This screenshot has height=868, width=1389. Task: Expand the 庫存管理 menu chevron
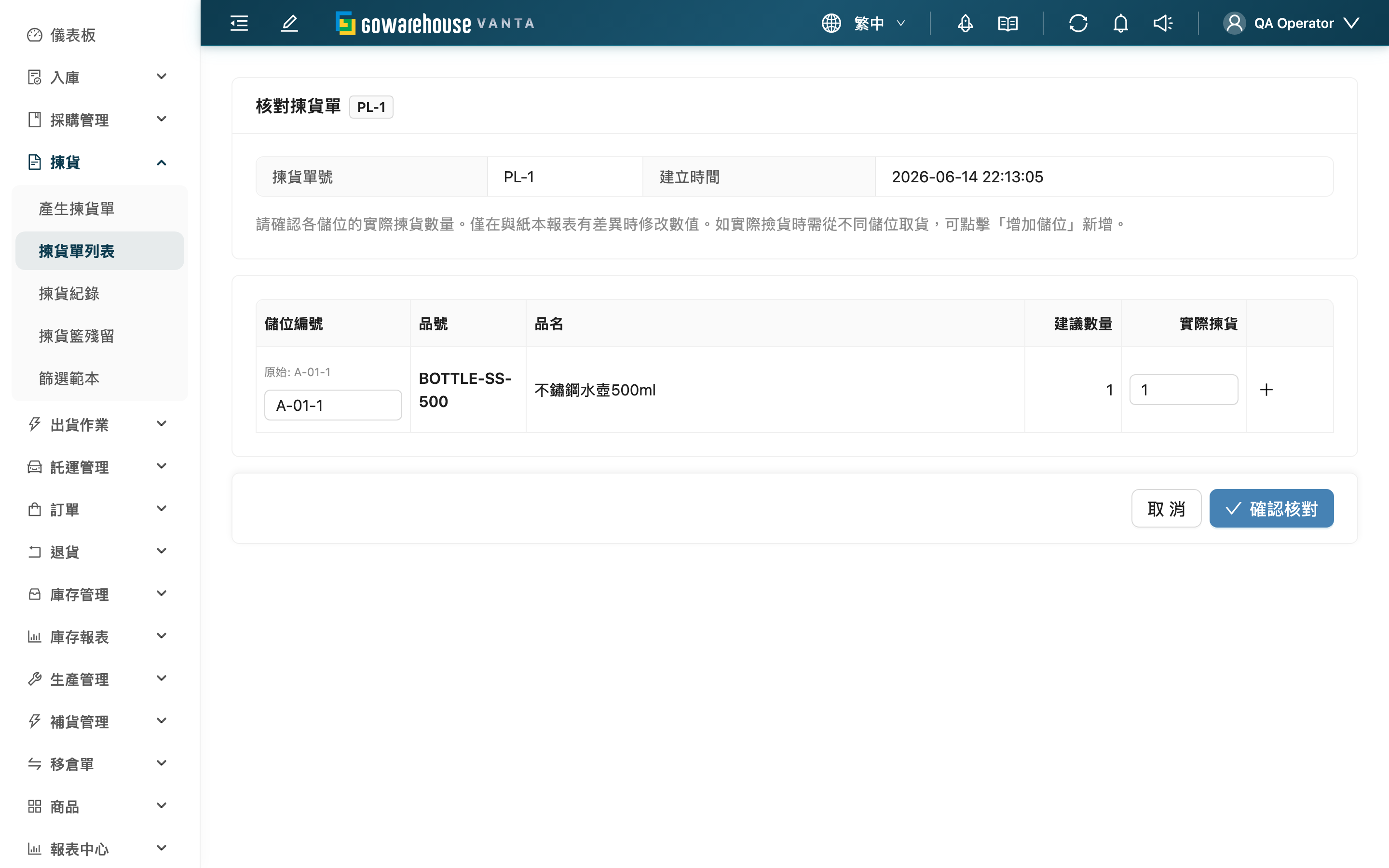click(161, 594)
